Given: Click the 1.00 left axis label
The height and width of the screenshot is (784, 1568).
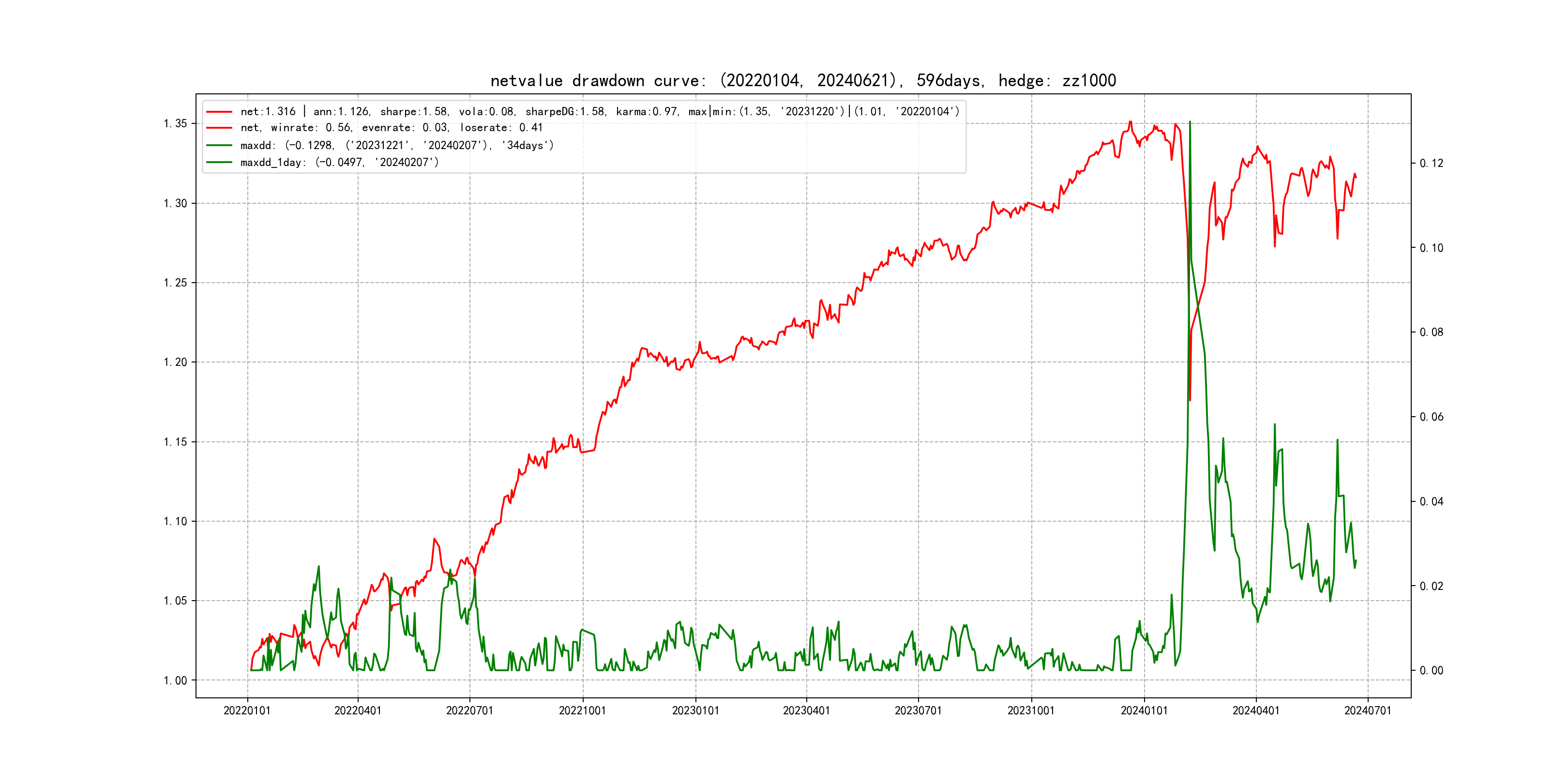Looking at the screenshot, I should pyautogui.click(x=175, y=680).
